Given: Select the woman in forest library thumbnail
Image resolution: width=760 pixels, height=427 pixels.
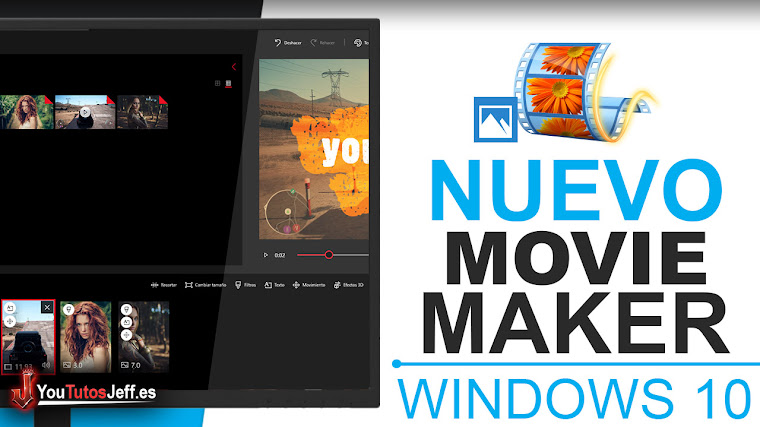Looking at the screenshot, I should (x=142, y=112).
